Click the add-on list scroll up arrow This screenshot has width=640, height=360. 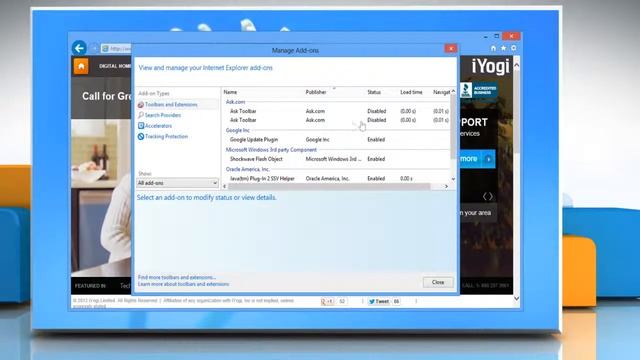(453, 91)
